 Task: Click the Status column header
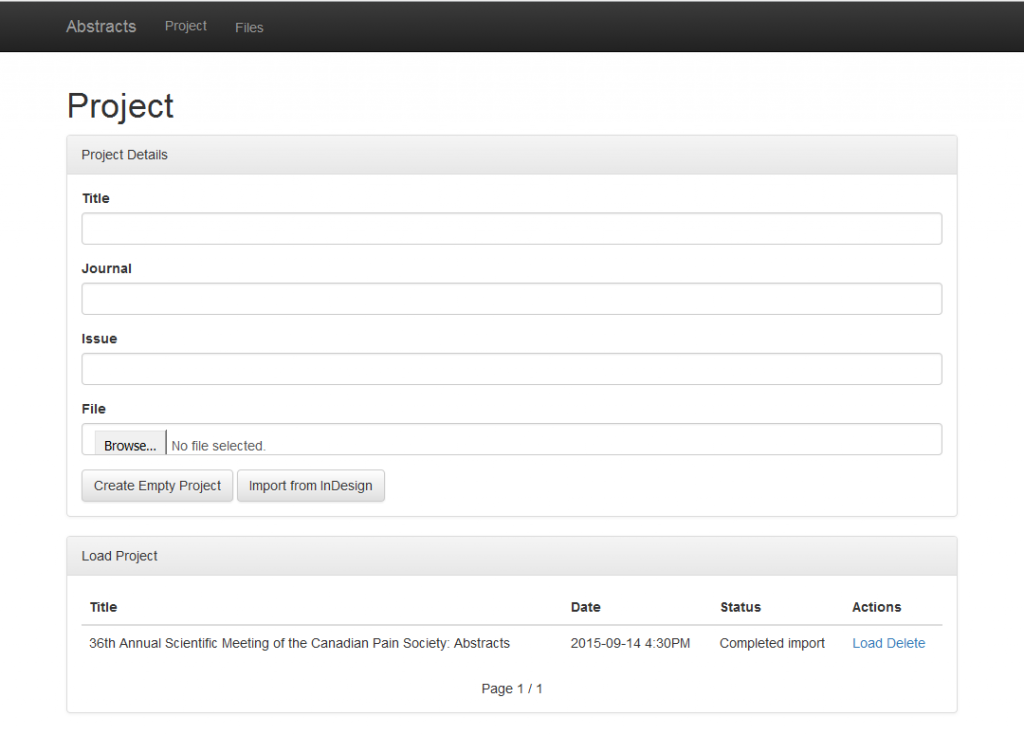[740, 607]
